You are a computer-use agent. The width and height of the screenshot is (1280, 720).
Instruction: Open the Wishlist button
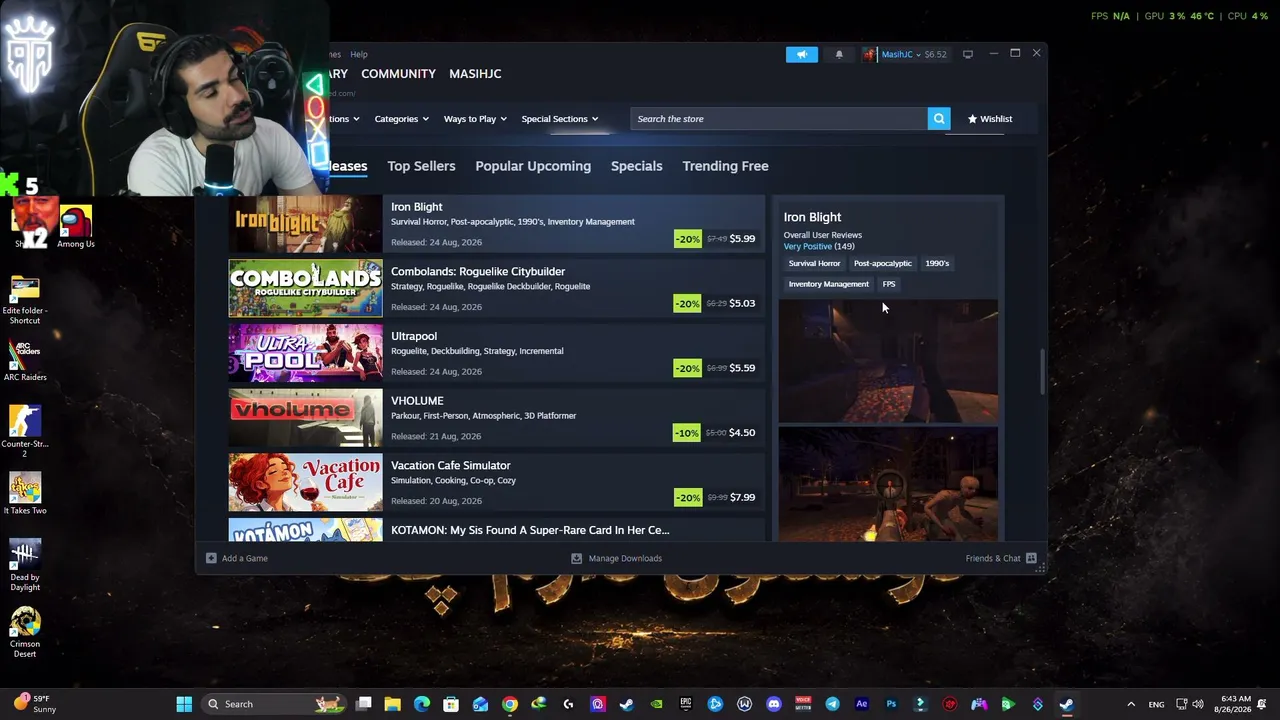tap(990, 119)
